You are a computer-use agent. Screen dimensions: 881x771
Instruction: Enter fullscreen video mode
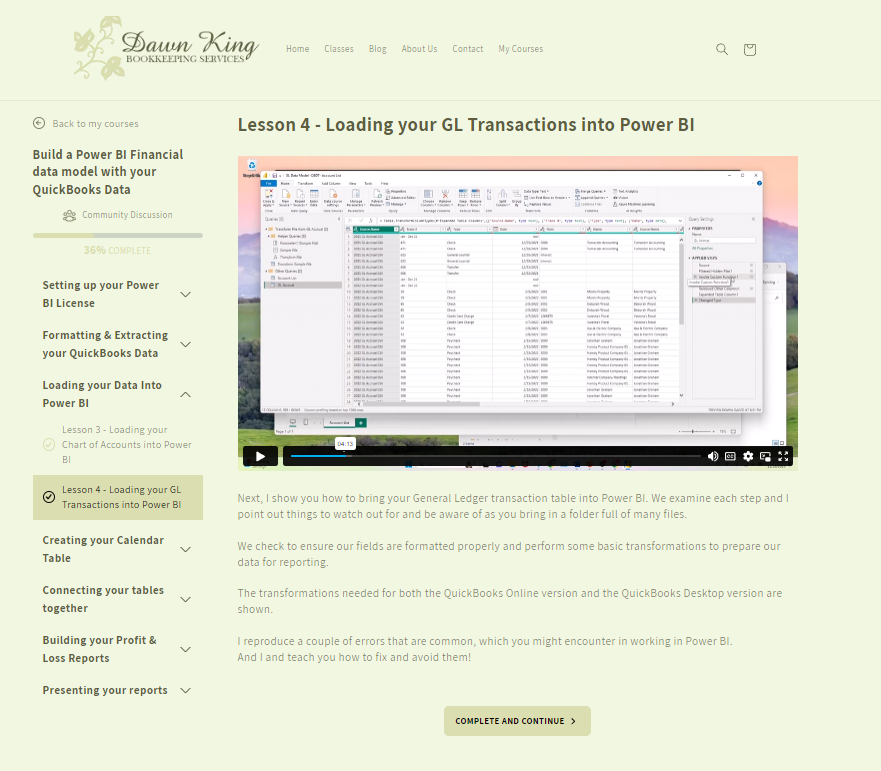tap(784, 456)
